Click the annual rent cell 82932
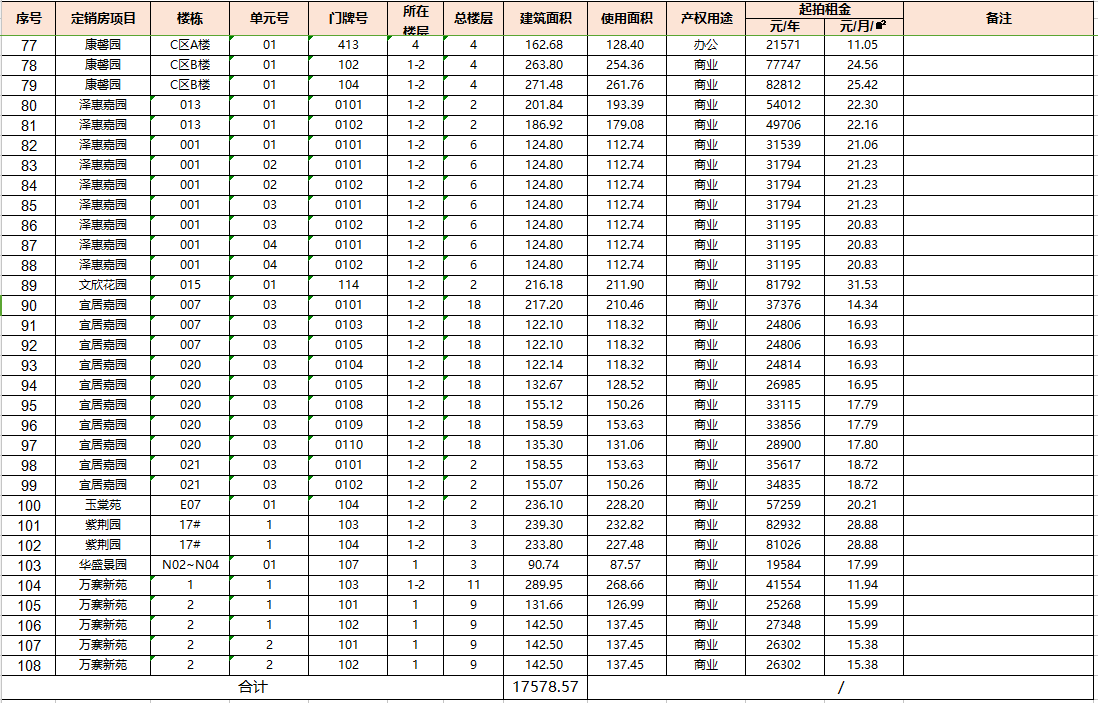This screenshot has height=703, width=1098. click(x=784, y=525)
